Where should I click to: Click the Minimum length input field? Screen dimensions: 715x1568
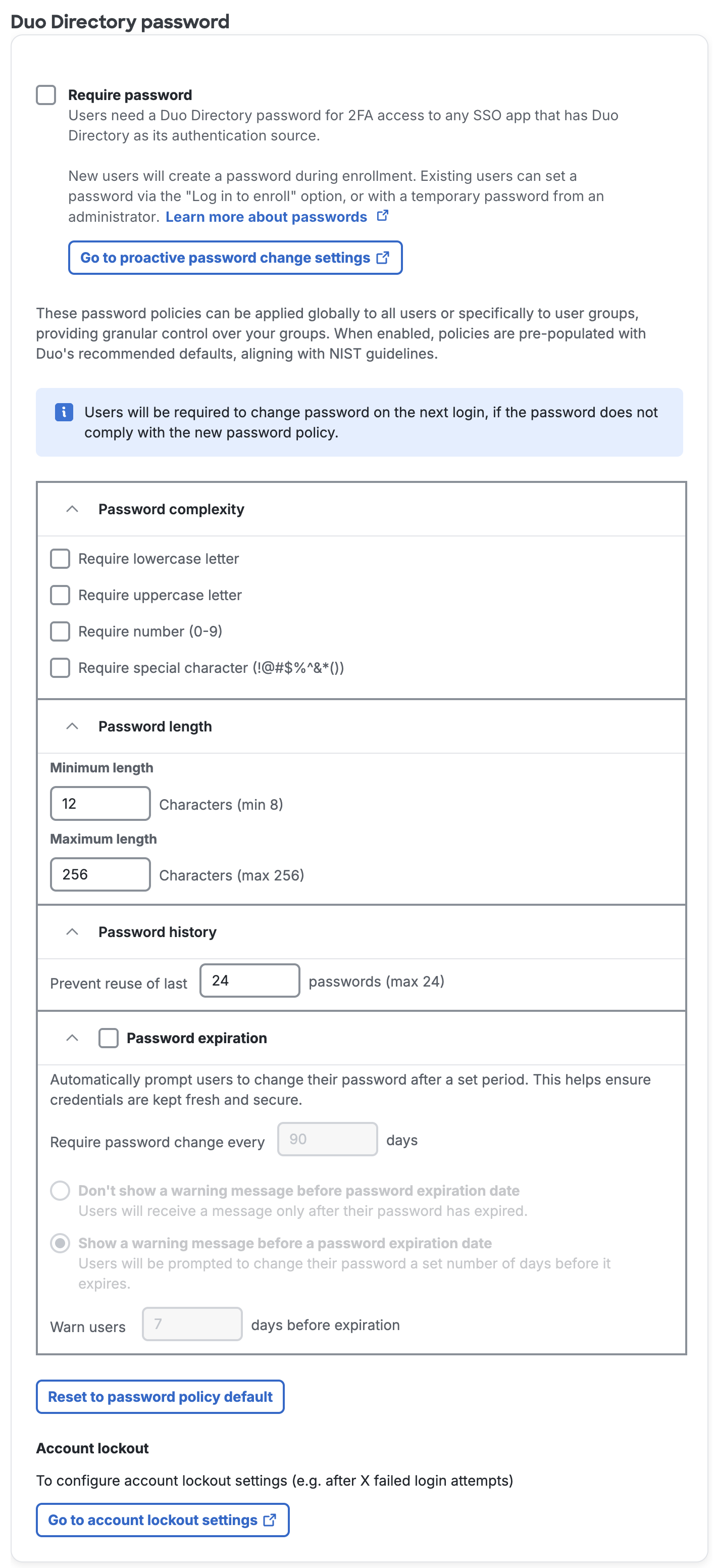tap(100, 804)
